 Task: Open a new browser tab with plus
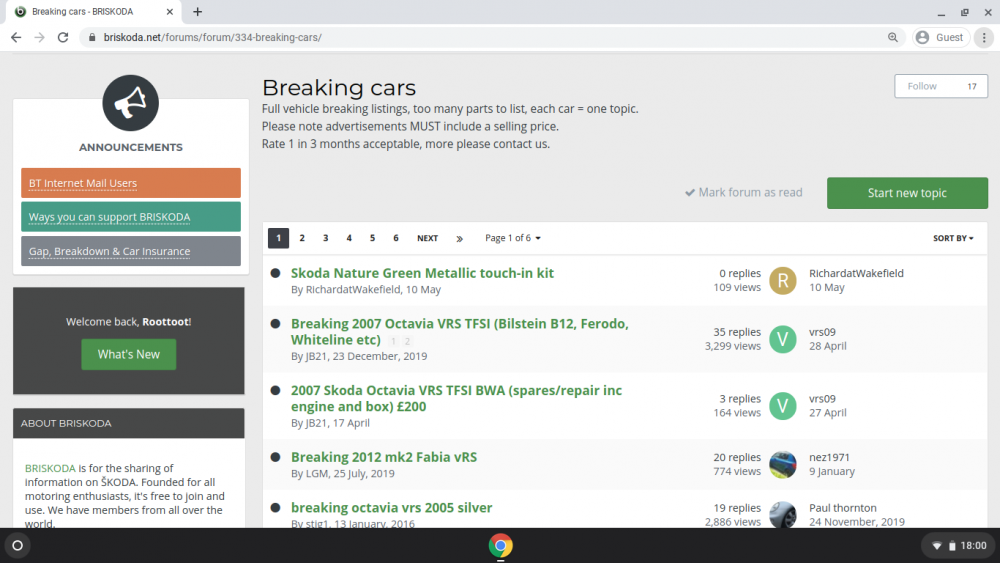[x=198, y=11]
